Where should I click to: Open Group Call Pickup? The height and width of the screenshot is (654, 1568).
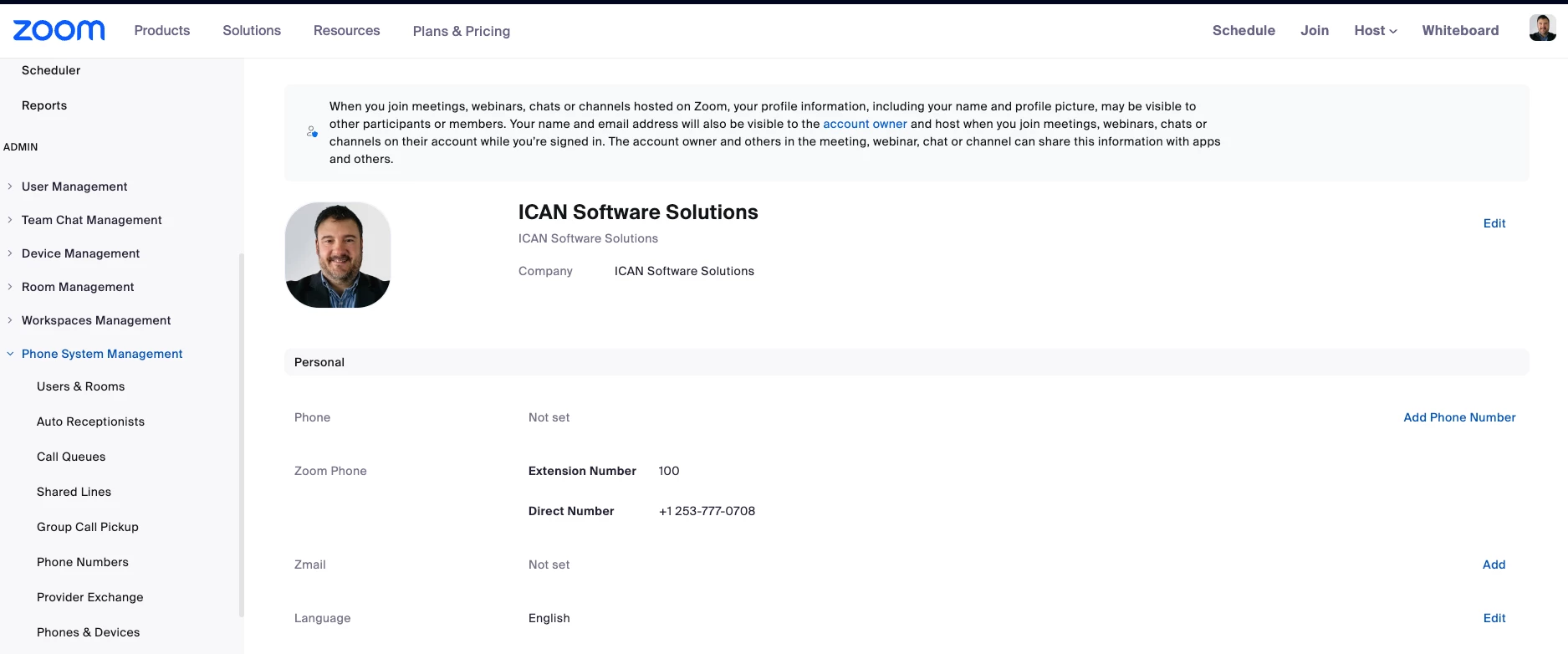[88, 527]
